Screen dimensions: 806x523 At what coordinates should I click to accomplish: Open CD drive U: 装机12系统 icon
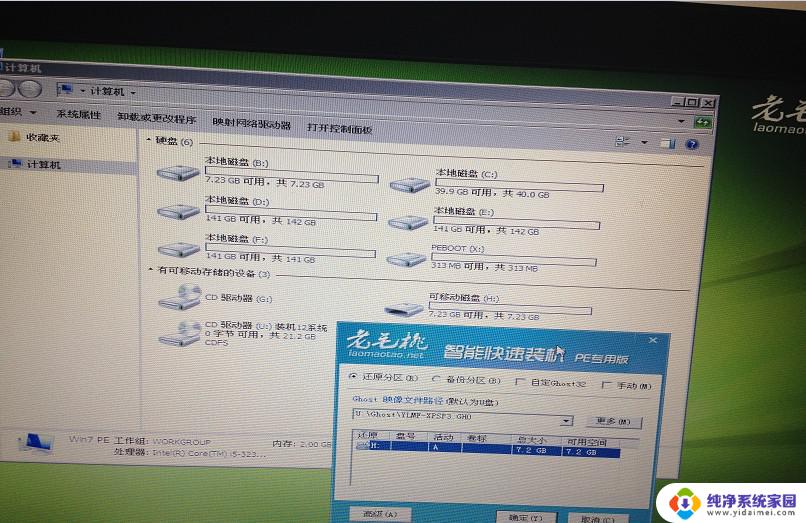179,333
